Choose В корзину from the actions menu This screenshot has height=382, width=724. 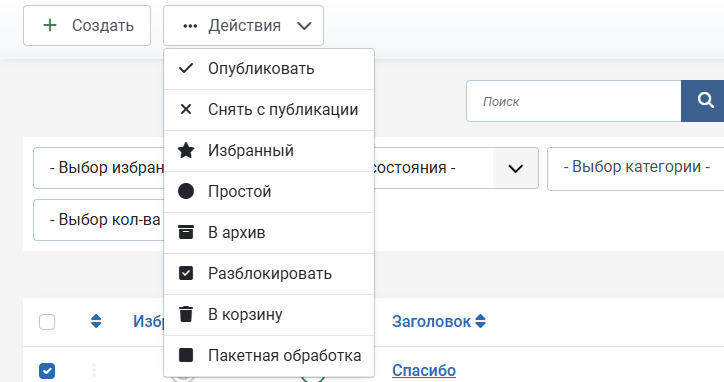pos(269,315)
